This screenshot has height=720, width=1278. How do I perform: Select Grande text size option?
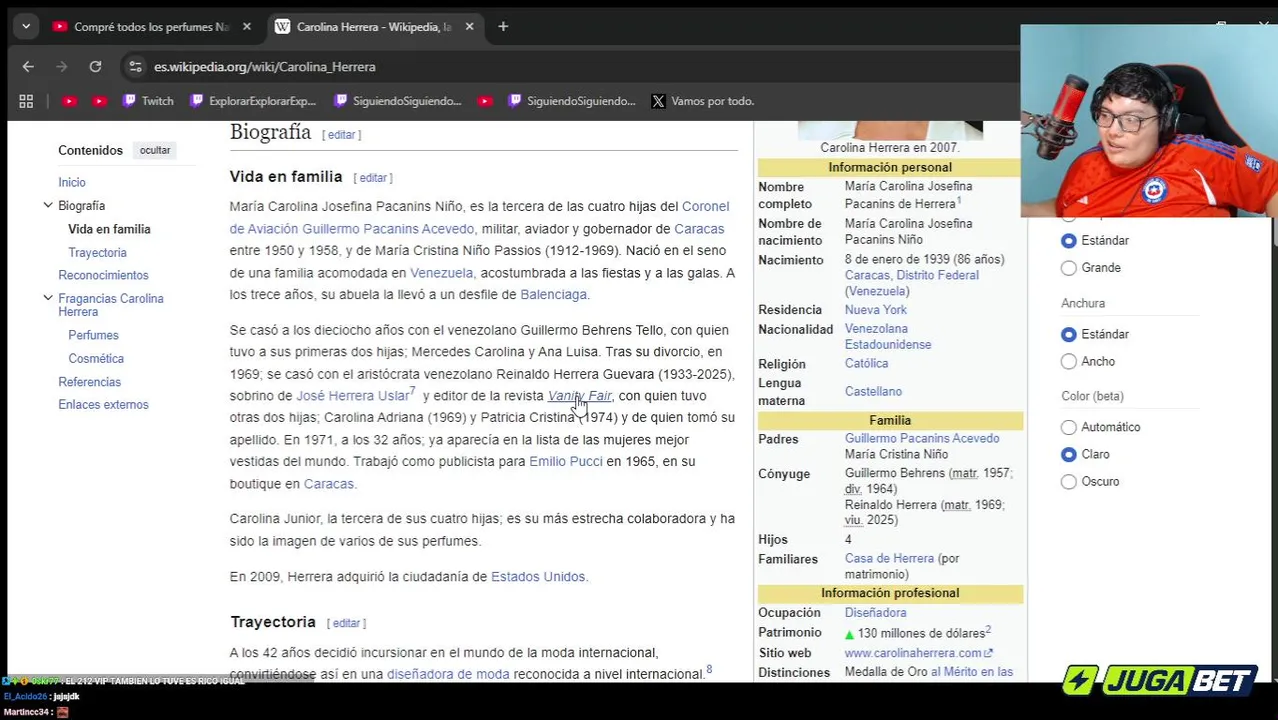[1069, 268]
